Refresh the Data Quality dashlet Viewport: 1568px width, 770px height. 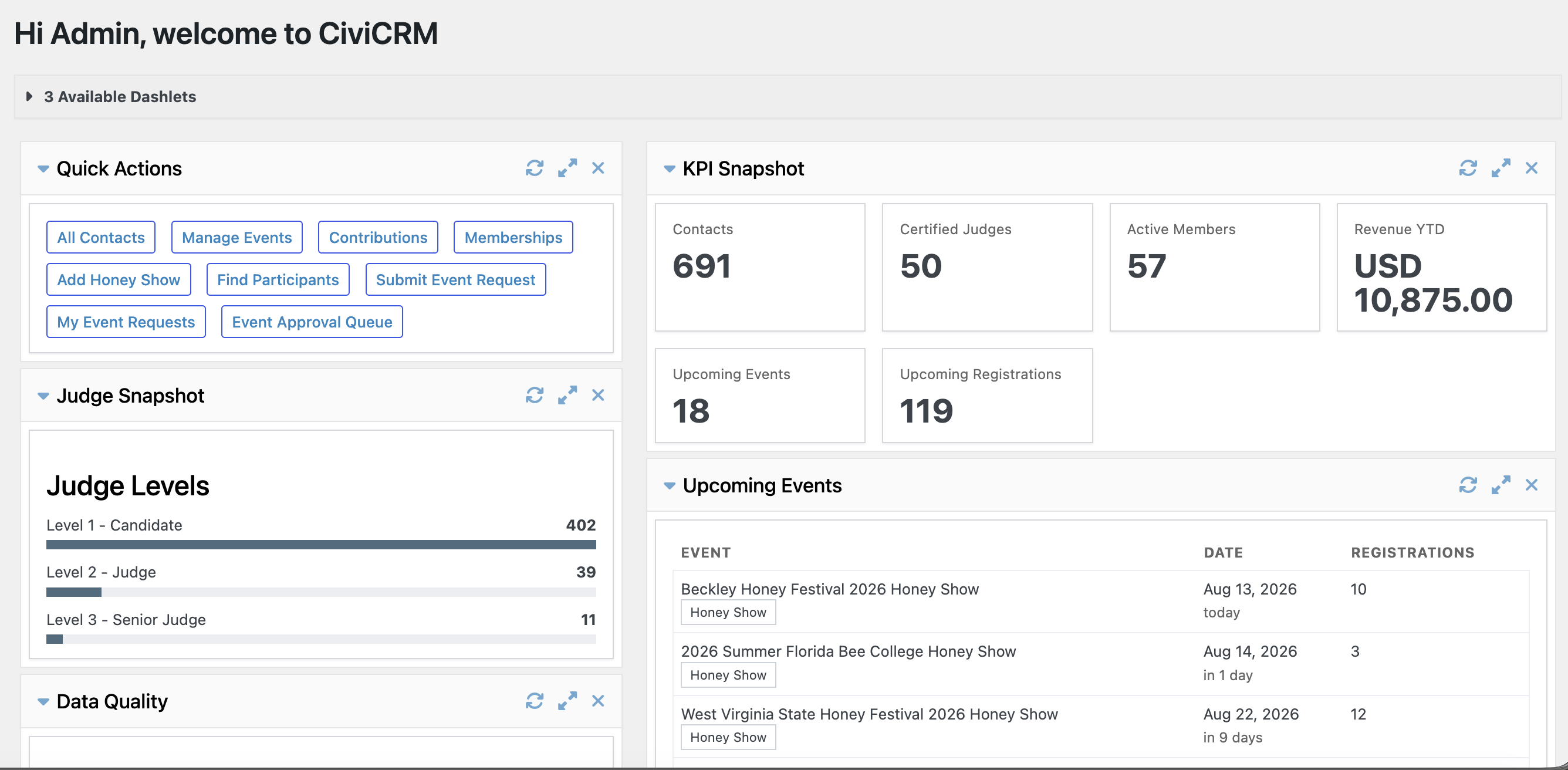pyautogui.click(x=535, y=701)
